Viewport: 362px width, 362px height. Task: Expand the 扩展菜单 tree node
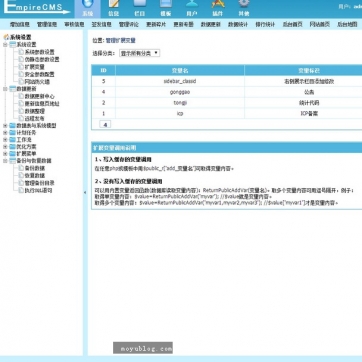click(5, 154)
